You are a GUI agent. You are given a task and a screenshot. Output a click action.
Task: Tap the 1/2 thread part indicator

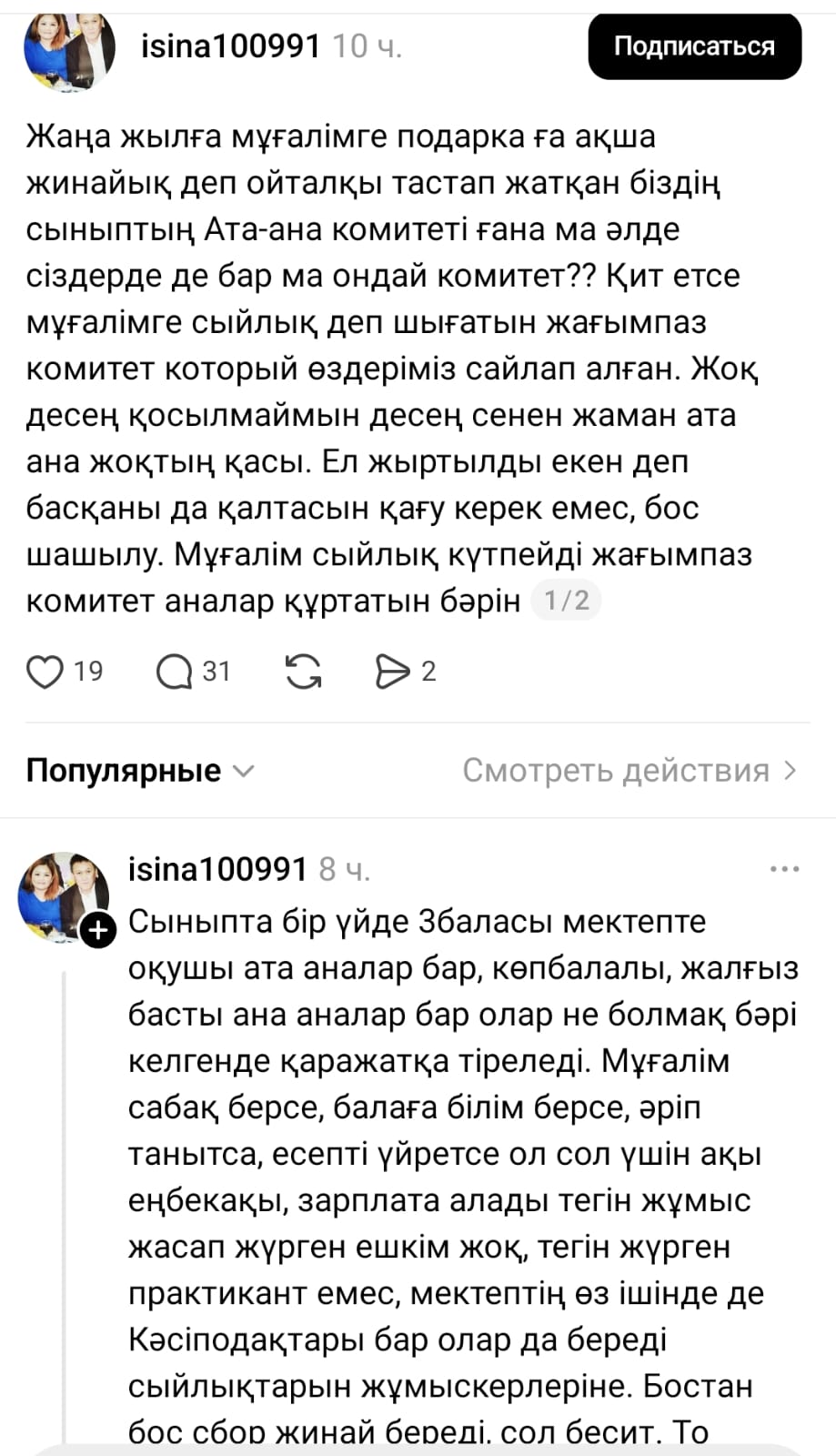pos(566,601)
